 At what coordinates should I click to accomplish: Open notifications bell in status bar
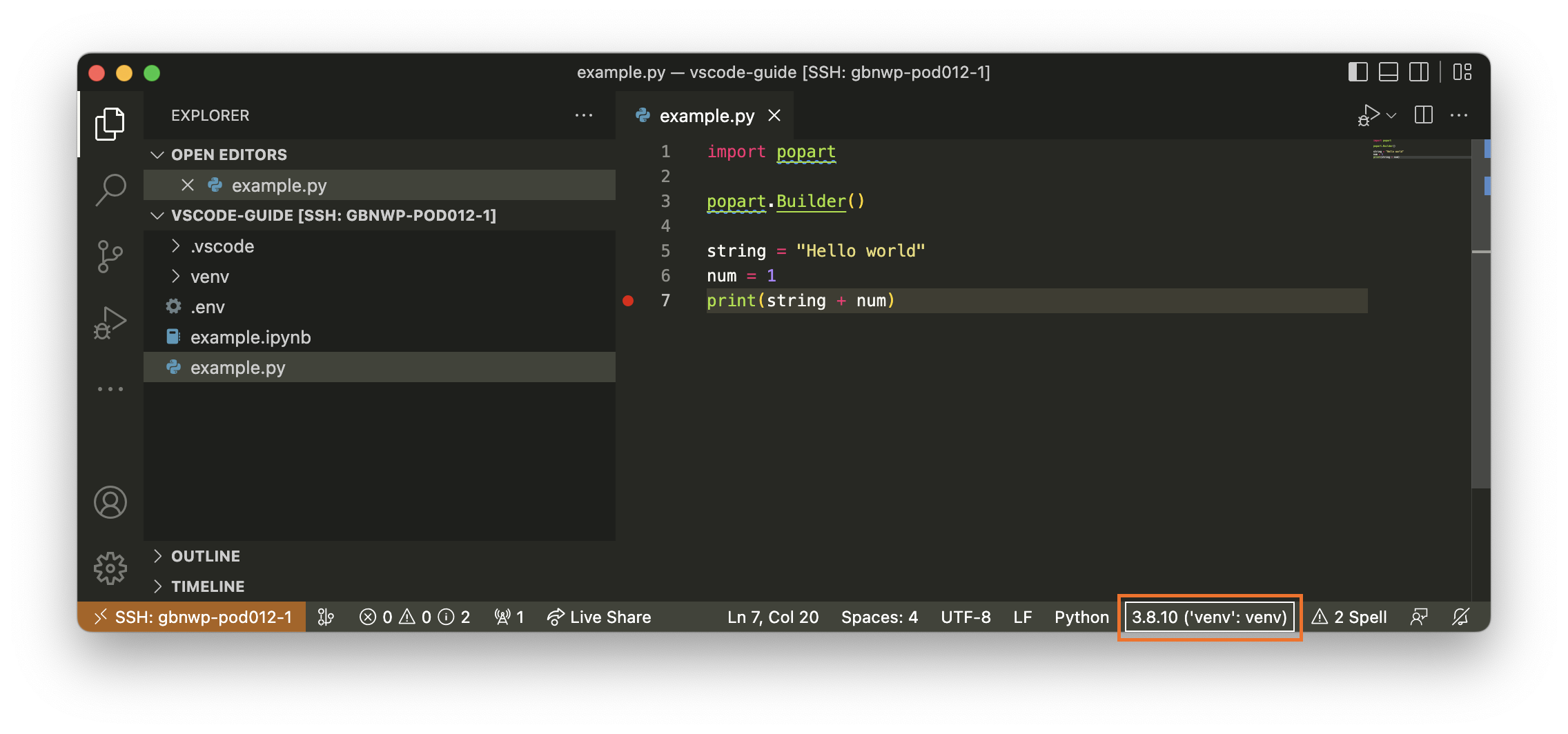(x=1460, y=617)
